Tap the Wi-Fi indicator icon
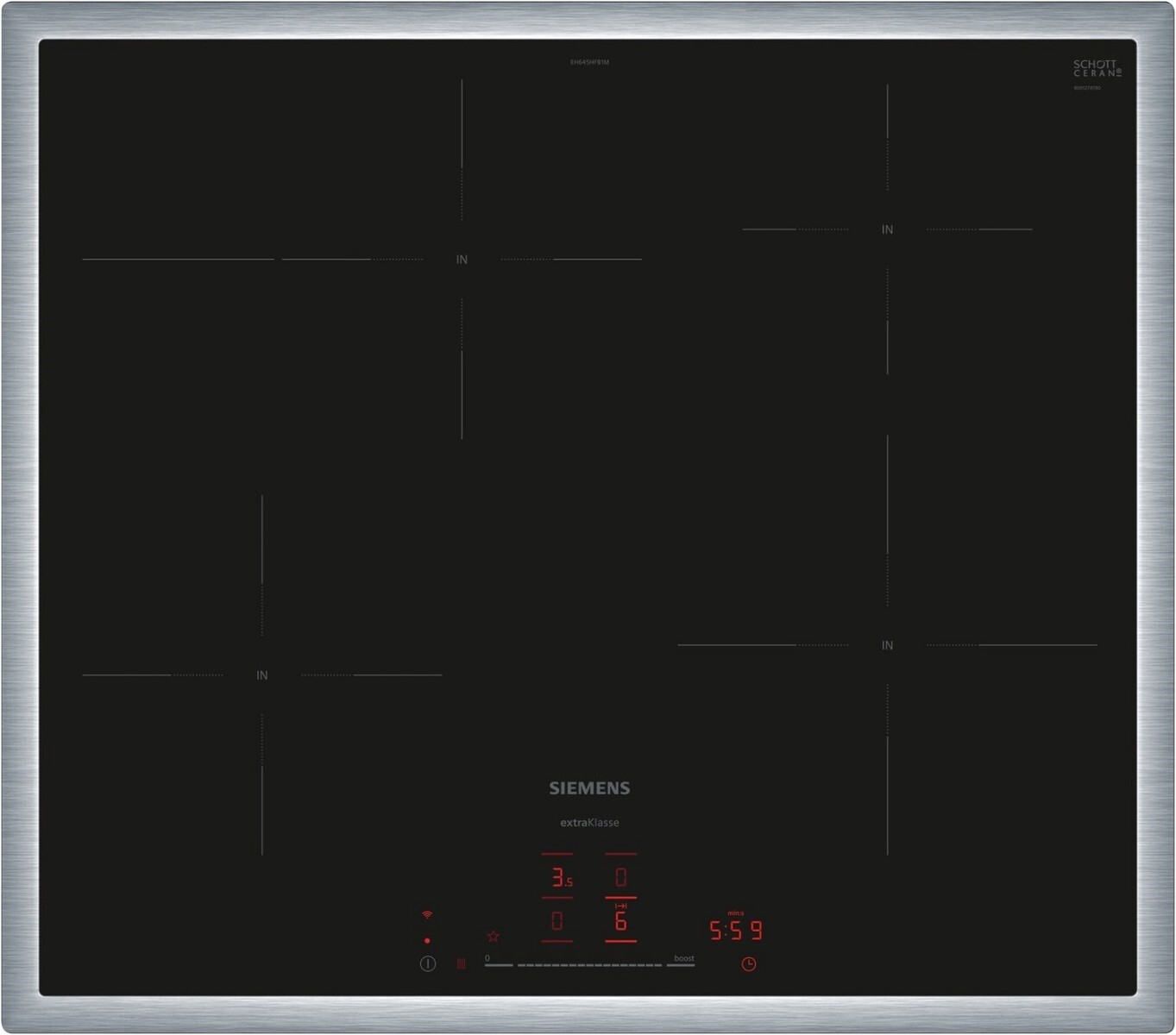Image resolution: width=1176 pixels, height=1035 pixels. click(x=427, y=914)
